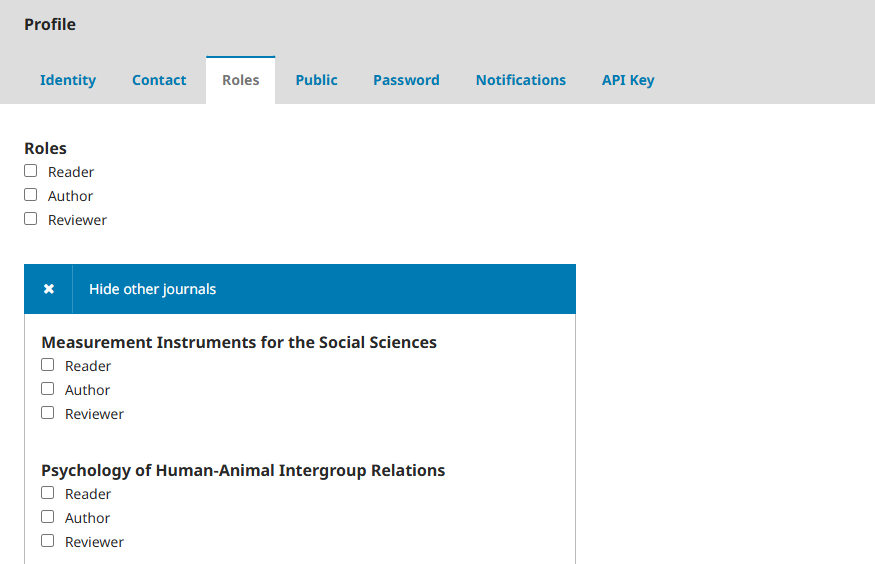Check Author under Measurement Instruments journal

[48, 389]
